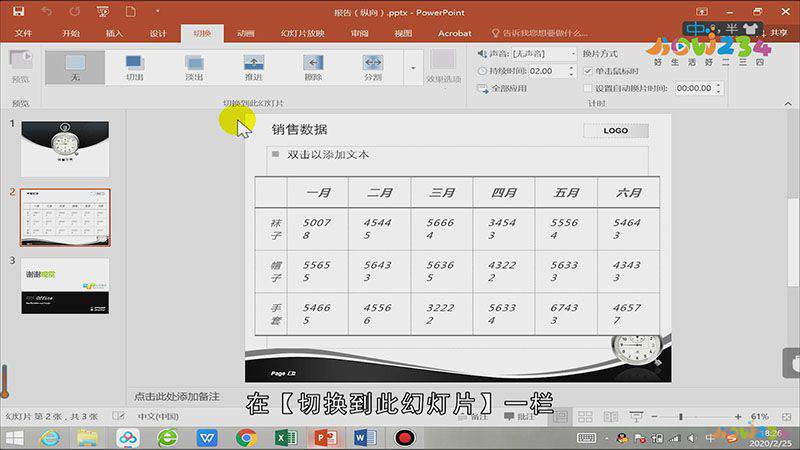
Task: Open the 文件 menu
Action: pos(23,33)
